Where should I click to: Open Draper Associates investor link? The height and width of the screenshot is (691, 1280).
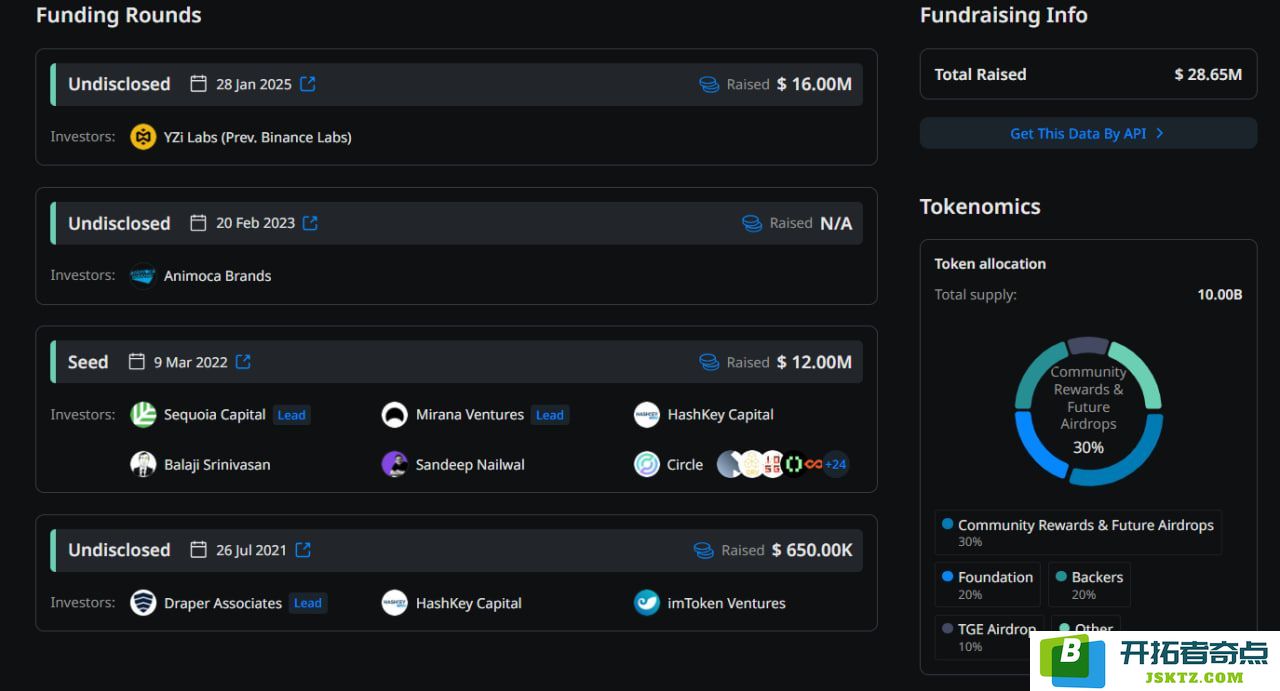pyautogui.click(x=223, y=603)
